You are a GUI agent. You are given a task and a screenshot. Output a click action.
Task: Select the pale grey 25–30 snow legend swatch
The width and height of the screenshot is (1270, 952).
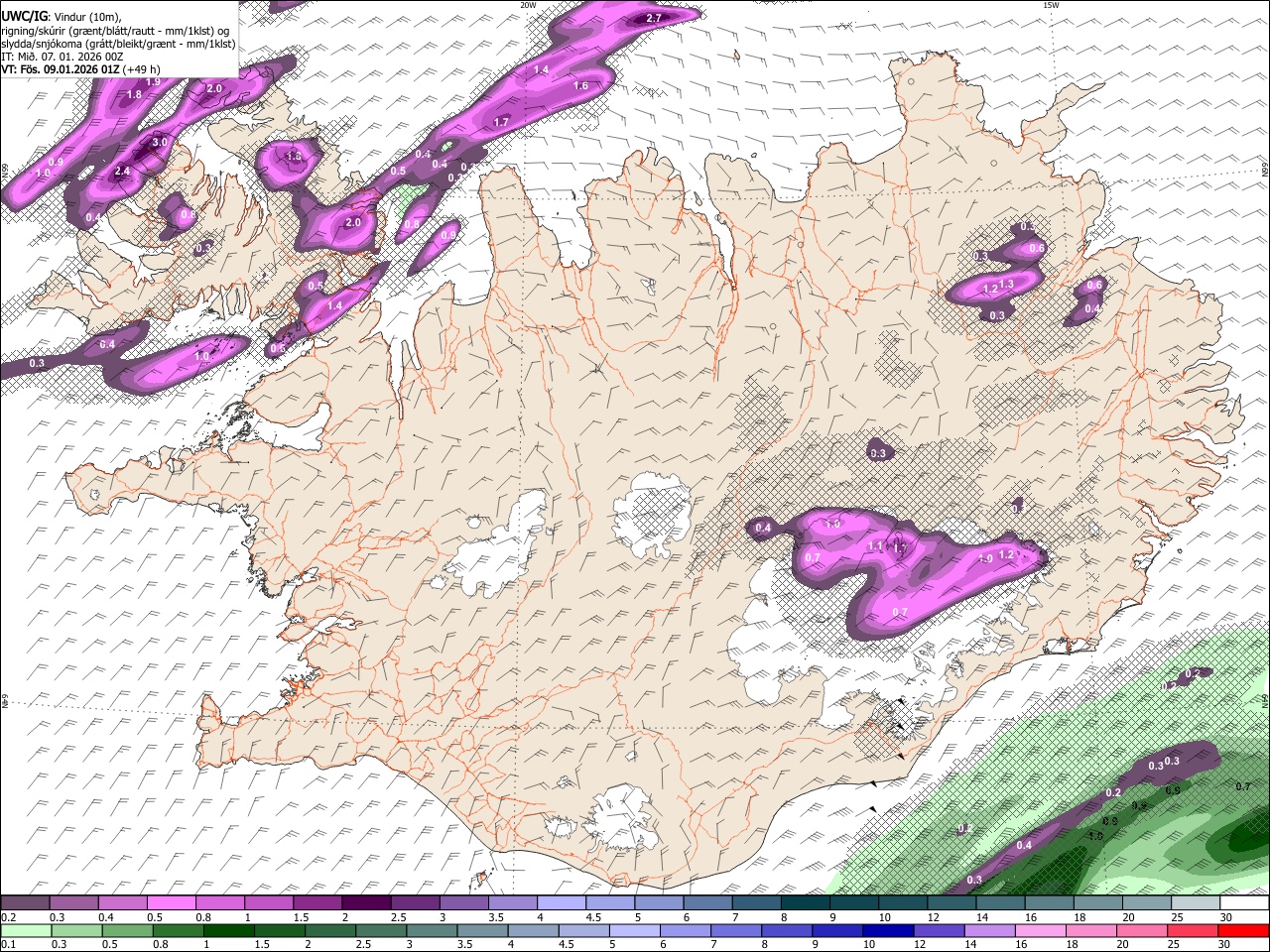click(1196, 903)
